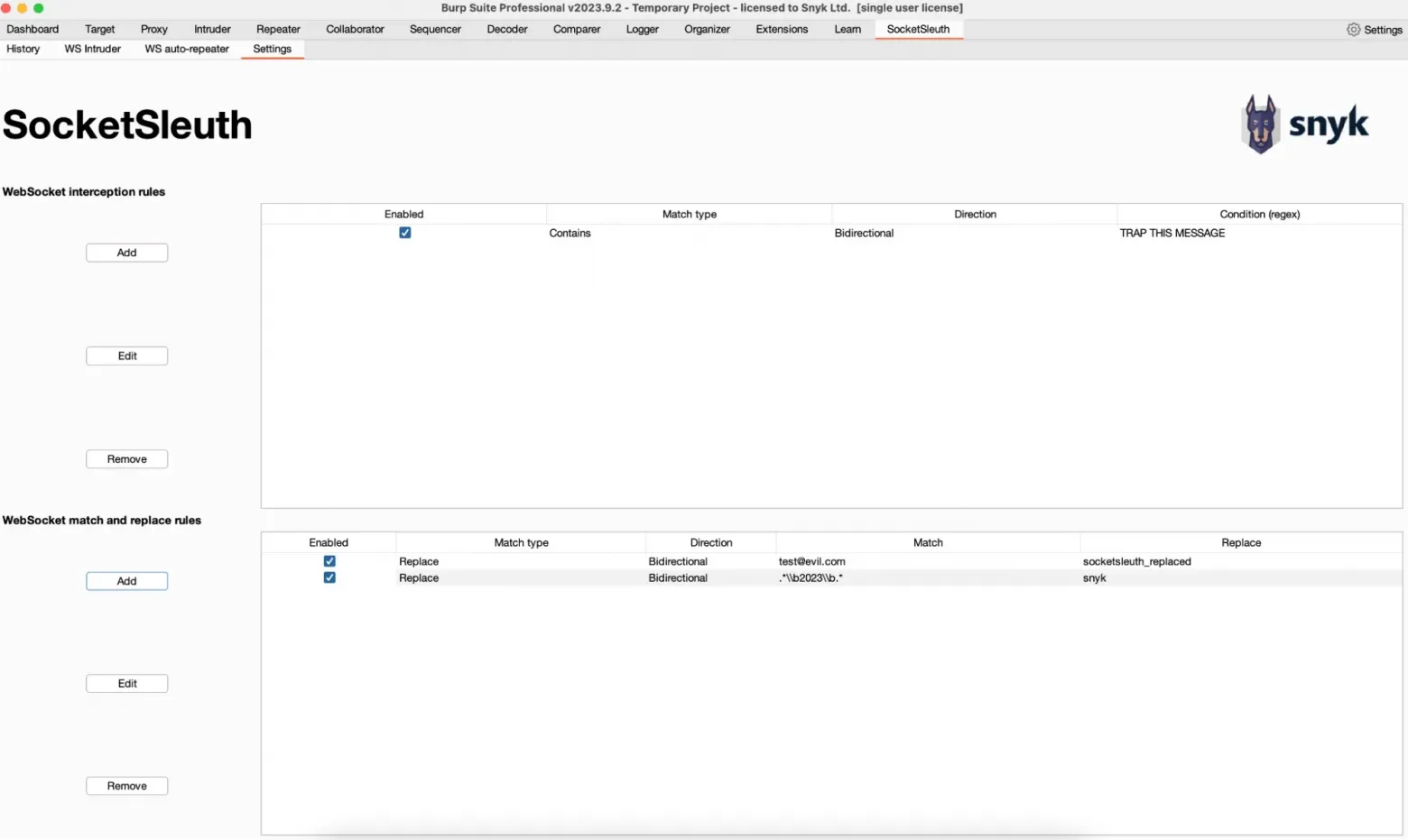This screenshot has height=840, width=1408.
Task: Uncheck the test@evil.com replace rule
Action: tap(329, 561)
